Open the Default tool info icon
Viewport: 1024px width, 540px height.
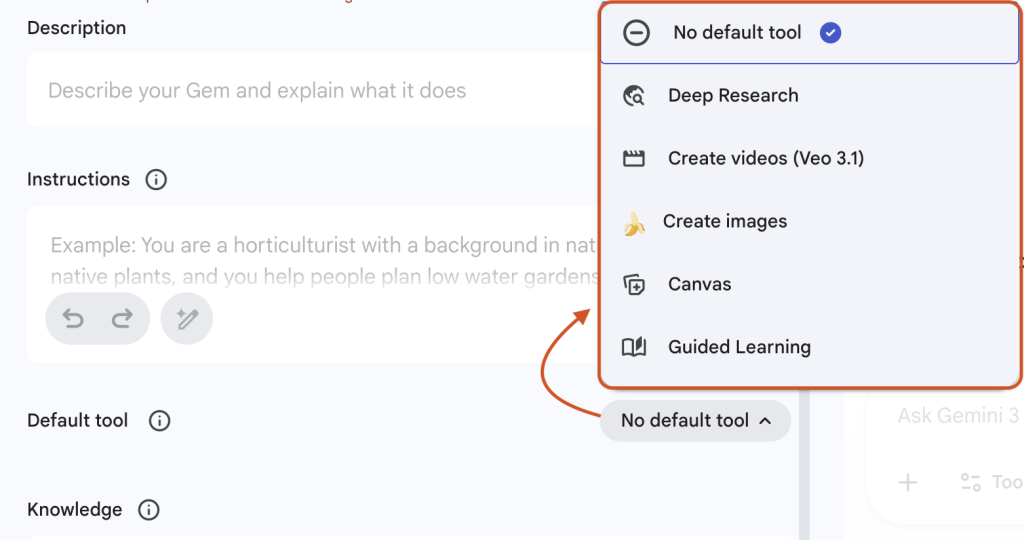coord(159,421)
